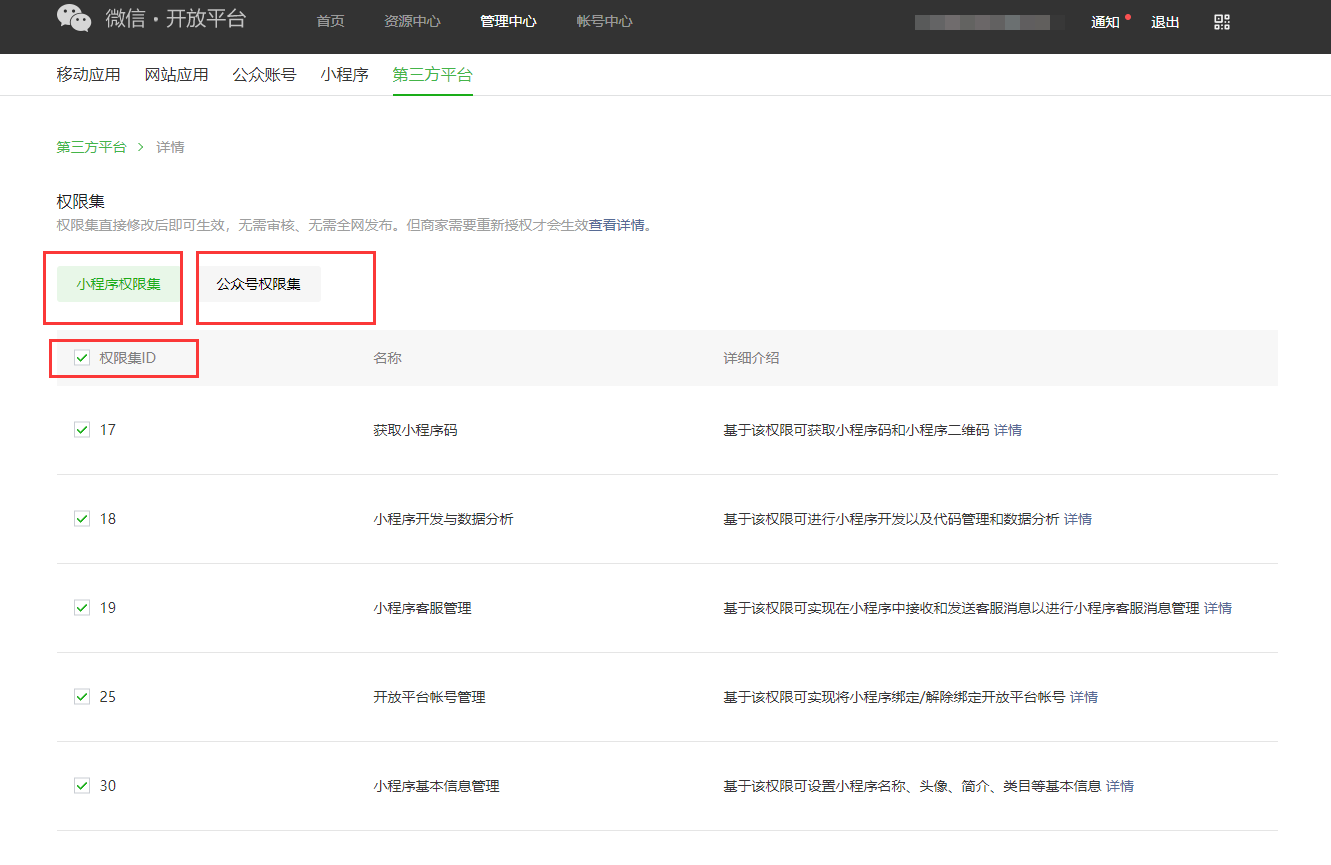Toggle the 权限集ID select-all checkbox
The width and height of the screenshot is (1331, 865).
click(x=82, y=358)
